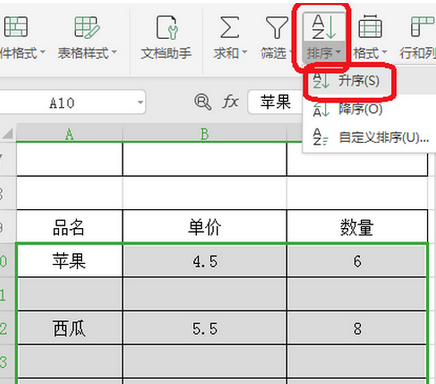Expand the 排序 dropdown label
Viewport: 436px width, 384px height.
click(x=324, y=53)
